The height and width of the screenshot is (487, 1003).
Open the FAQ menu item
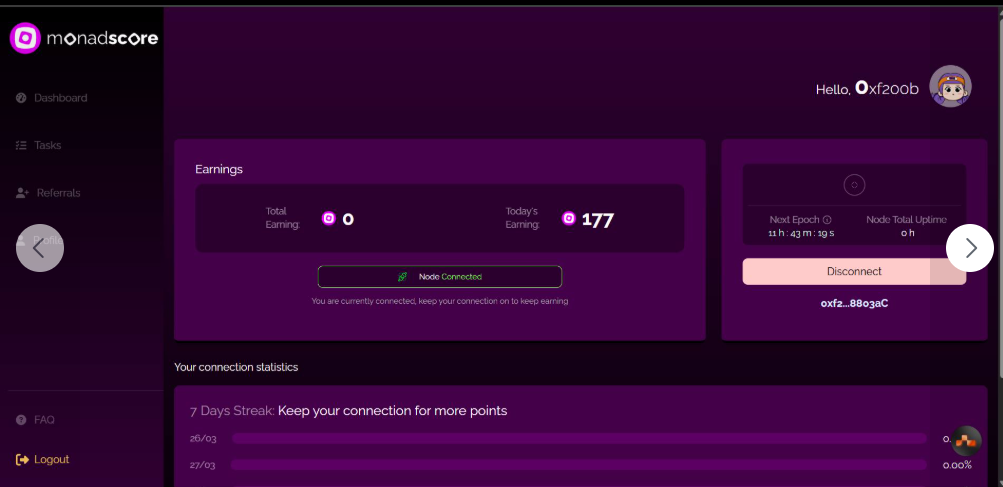[35, 420]
